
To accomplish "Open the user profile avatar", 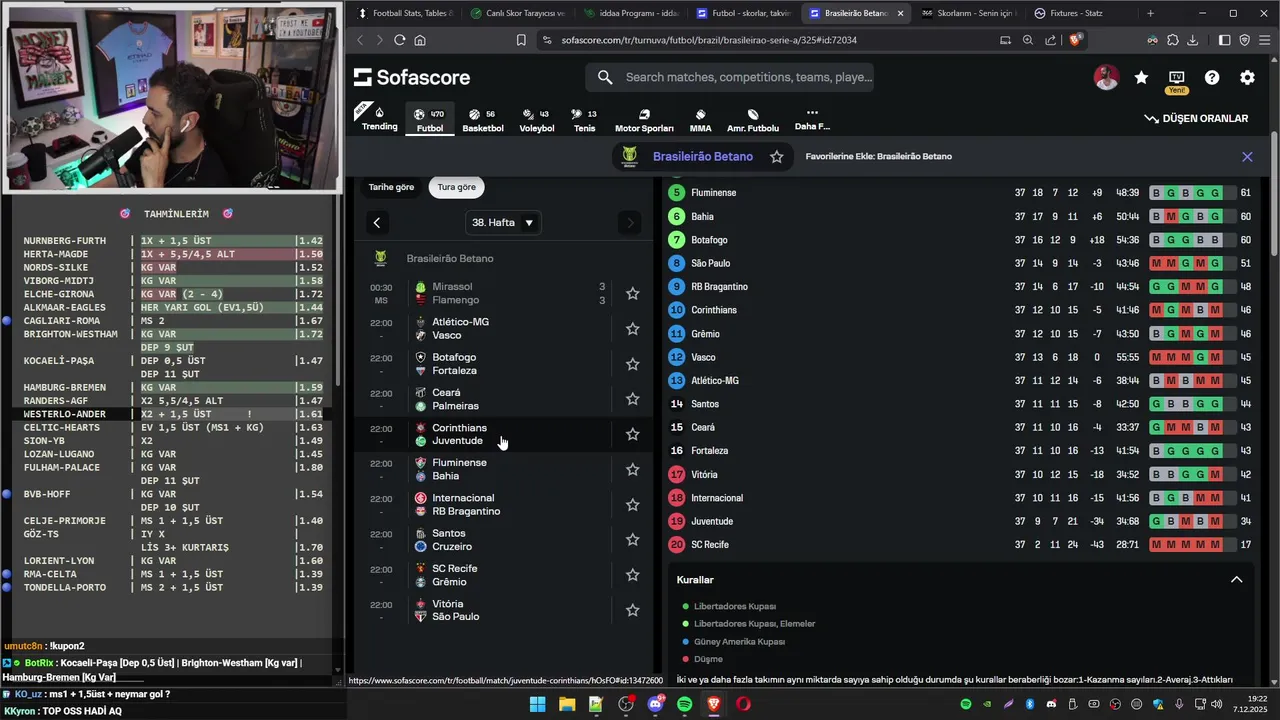I will (x=1106, y=77).
